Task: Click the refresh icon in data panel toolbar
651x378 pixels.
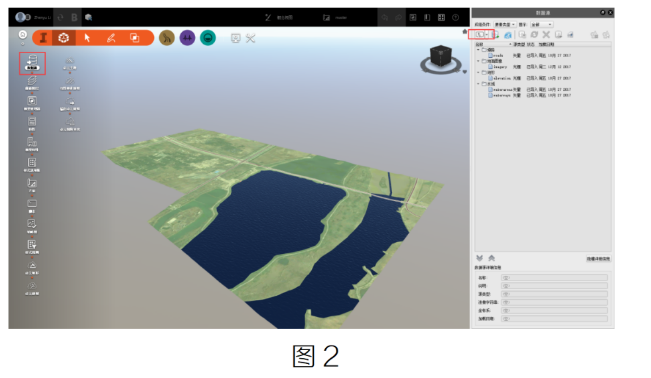Action: pyautogui.click(x=534, y=35)
